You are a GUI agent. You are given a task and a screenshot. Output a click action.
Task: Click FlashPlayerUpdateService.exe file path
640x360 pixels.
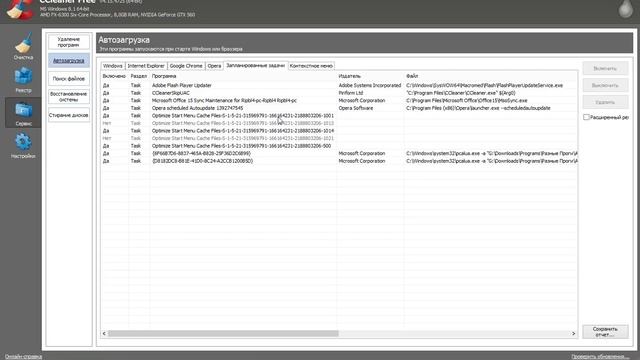pos(484,85)
